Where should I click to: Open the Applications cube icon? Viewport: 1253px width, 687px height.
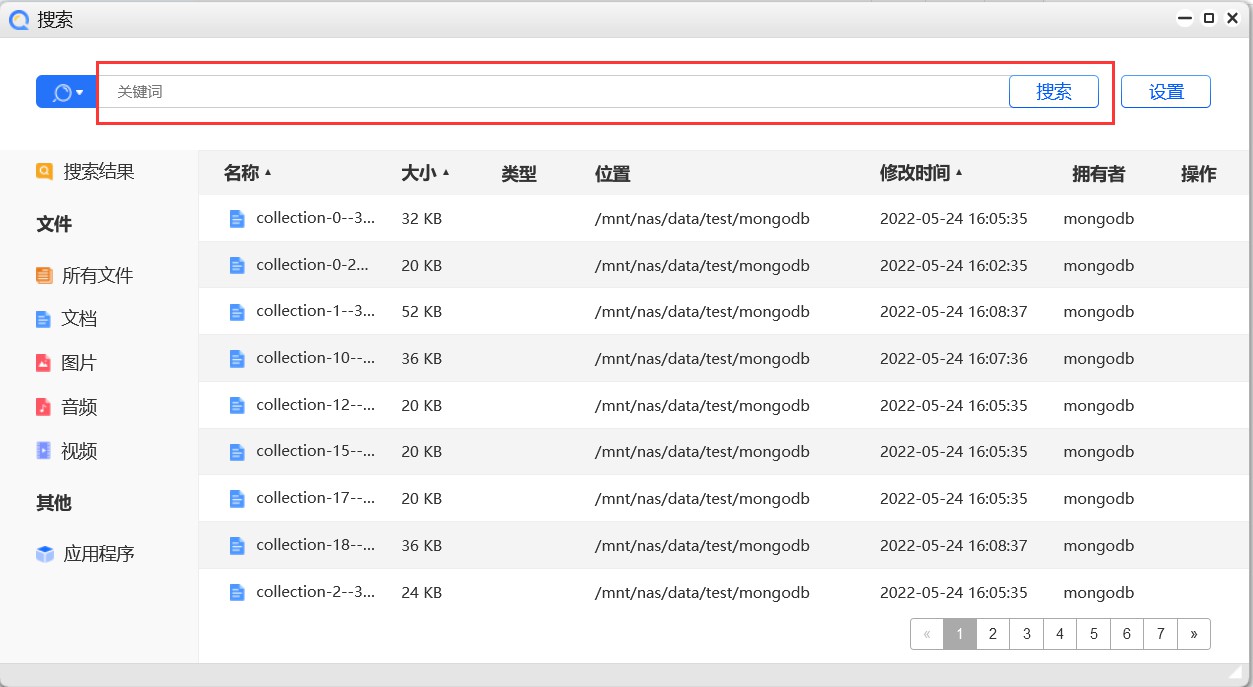point(45,554)
